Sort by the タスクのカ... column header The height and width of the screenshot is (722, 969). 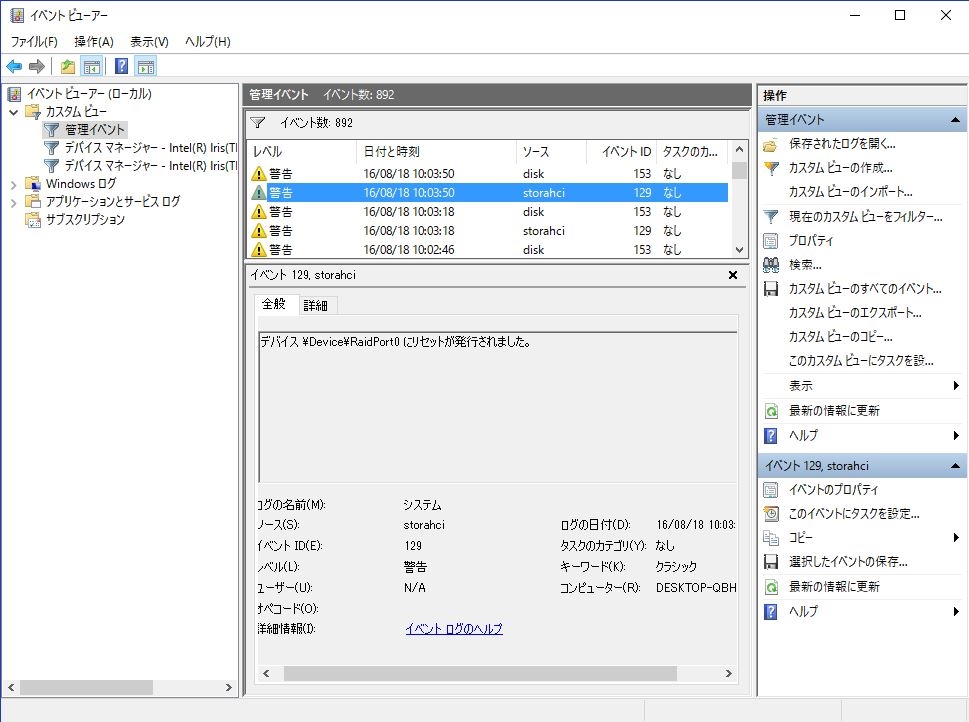[692, 152]
